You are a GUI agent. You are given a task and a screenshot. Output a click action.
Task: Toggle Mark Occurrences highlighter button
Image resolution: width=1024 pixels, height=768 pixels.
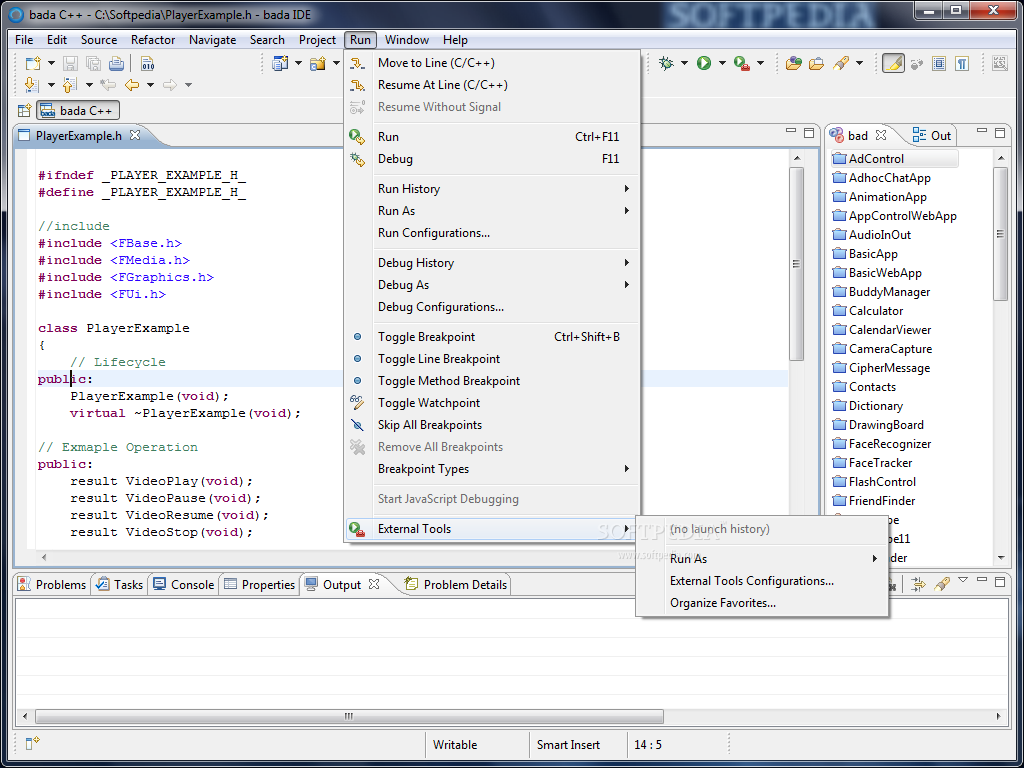893,63
